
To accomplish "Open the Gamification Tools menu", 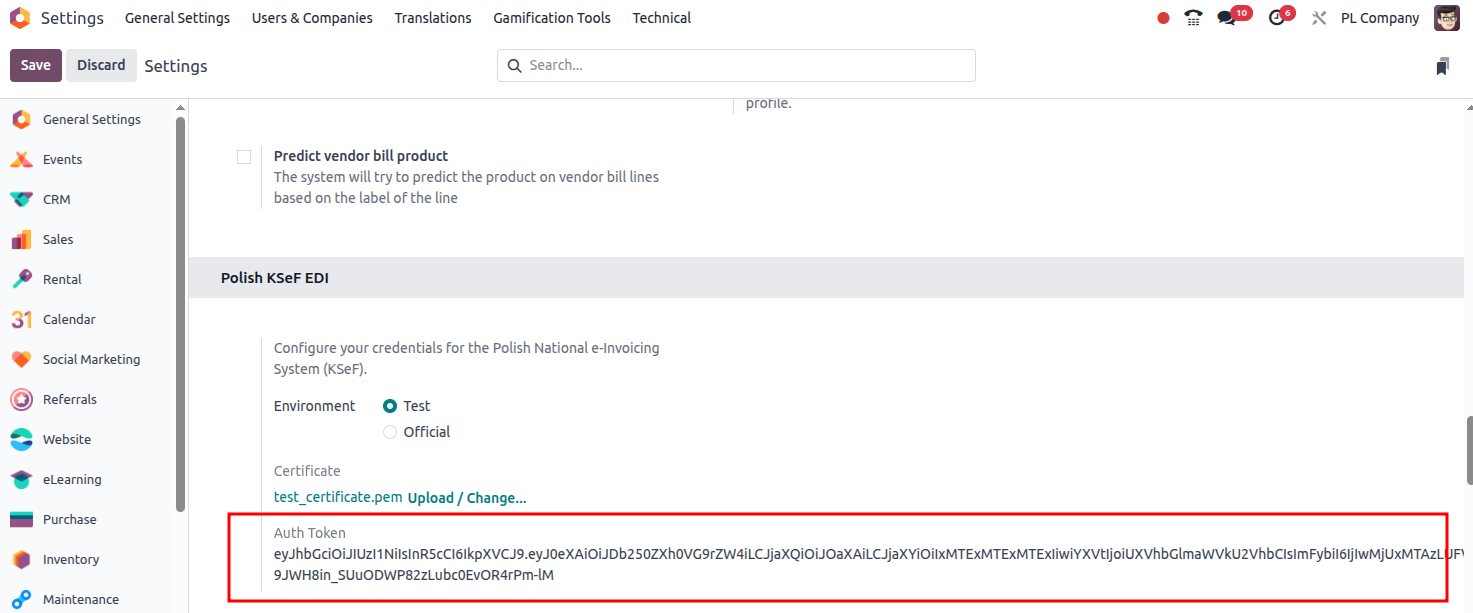I will coord(552,18).
